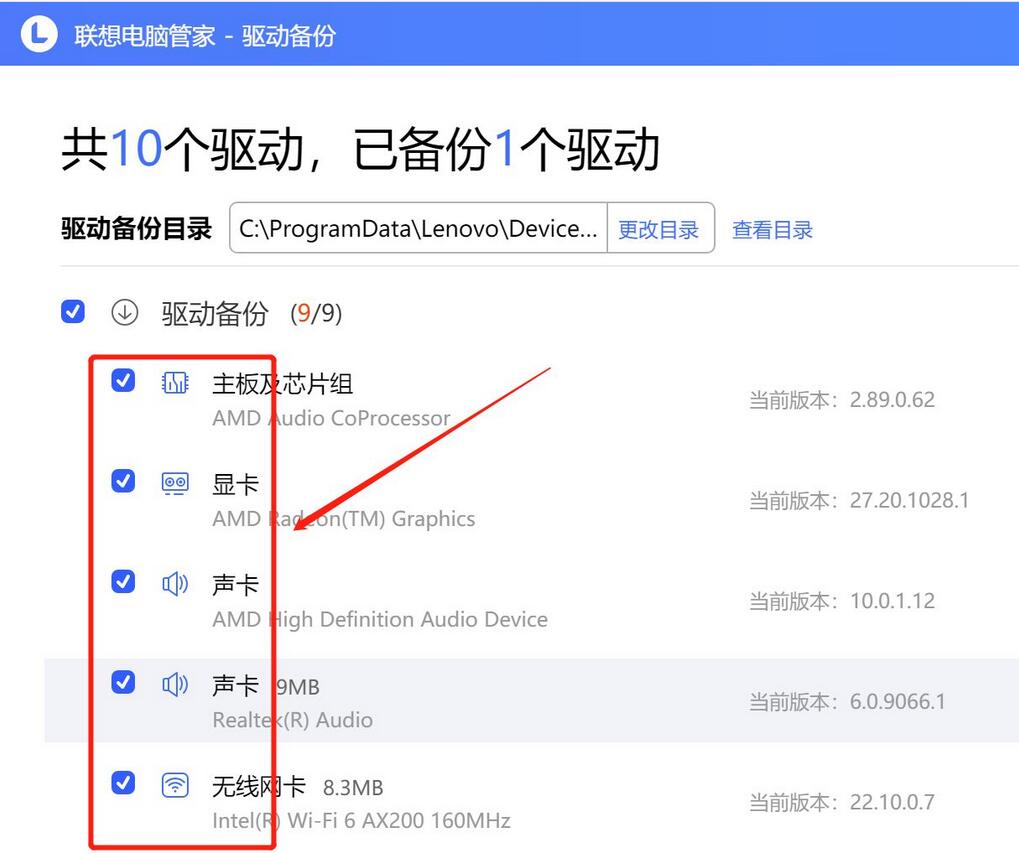
Task: Uncheck the AMD High Definition Audio checkbox
Action: (x=123, y=581)
